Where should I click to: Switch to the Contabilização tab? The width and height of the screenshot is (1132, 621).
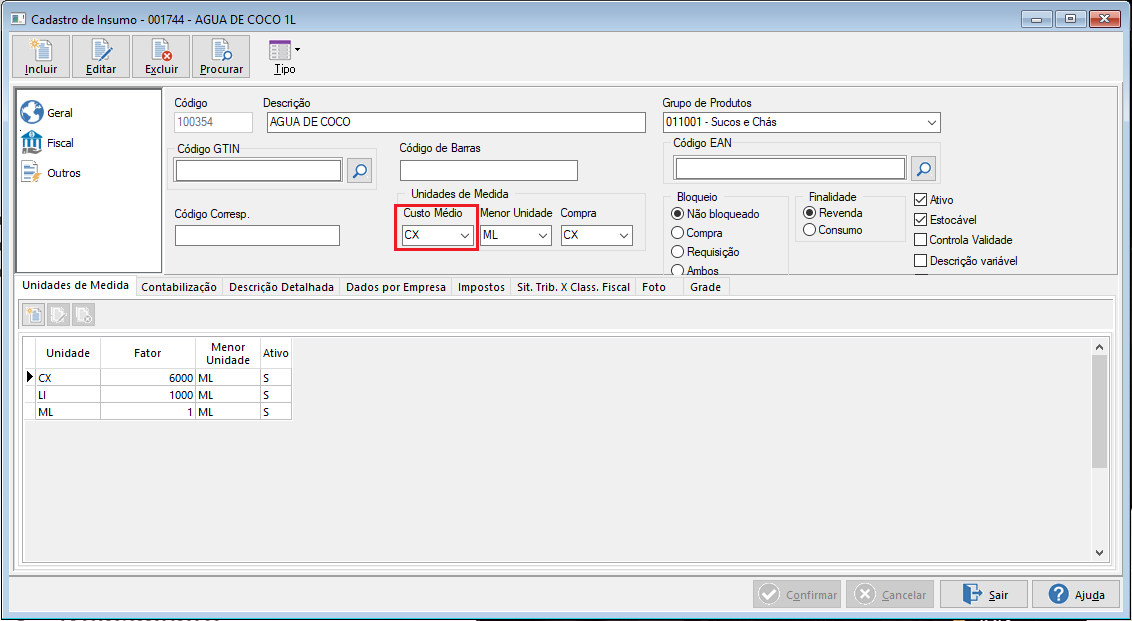[x=179, y=287]
